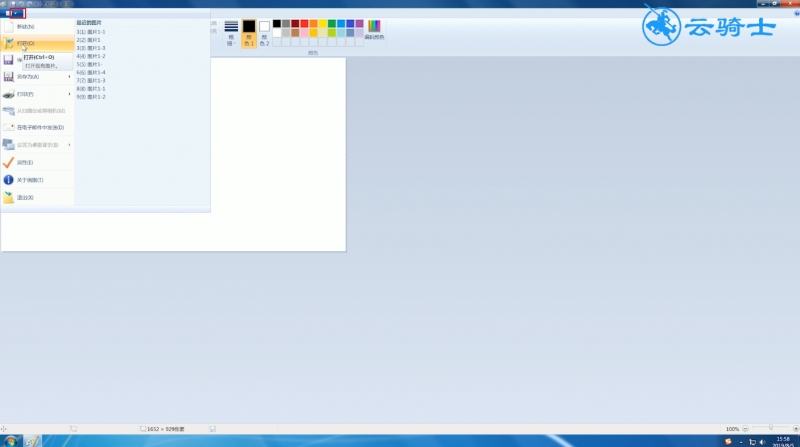
Task: Click the Print (打印) printer icon
Action: [9, 94]
